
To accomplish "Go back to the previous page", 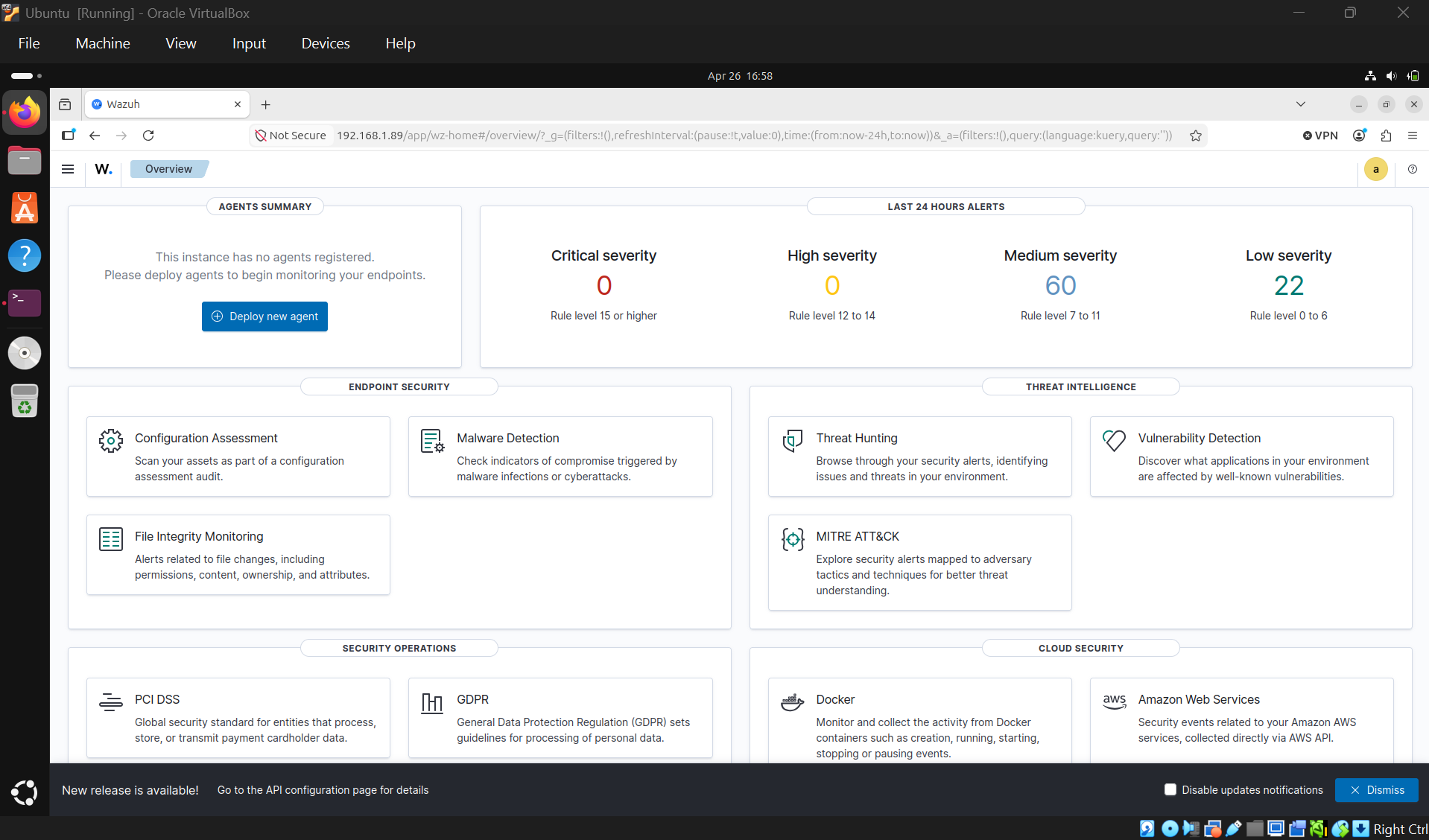I will click(x=95, y=136).
